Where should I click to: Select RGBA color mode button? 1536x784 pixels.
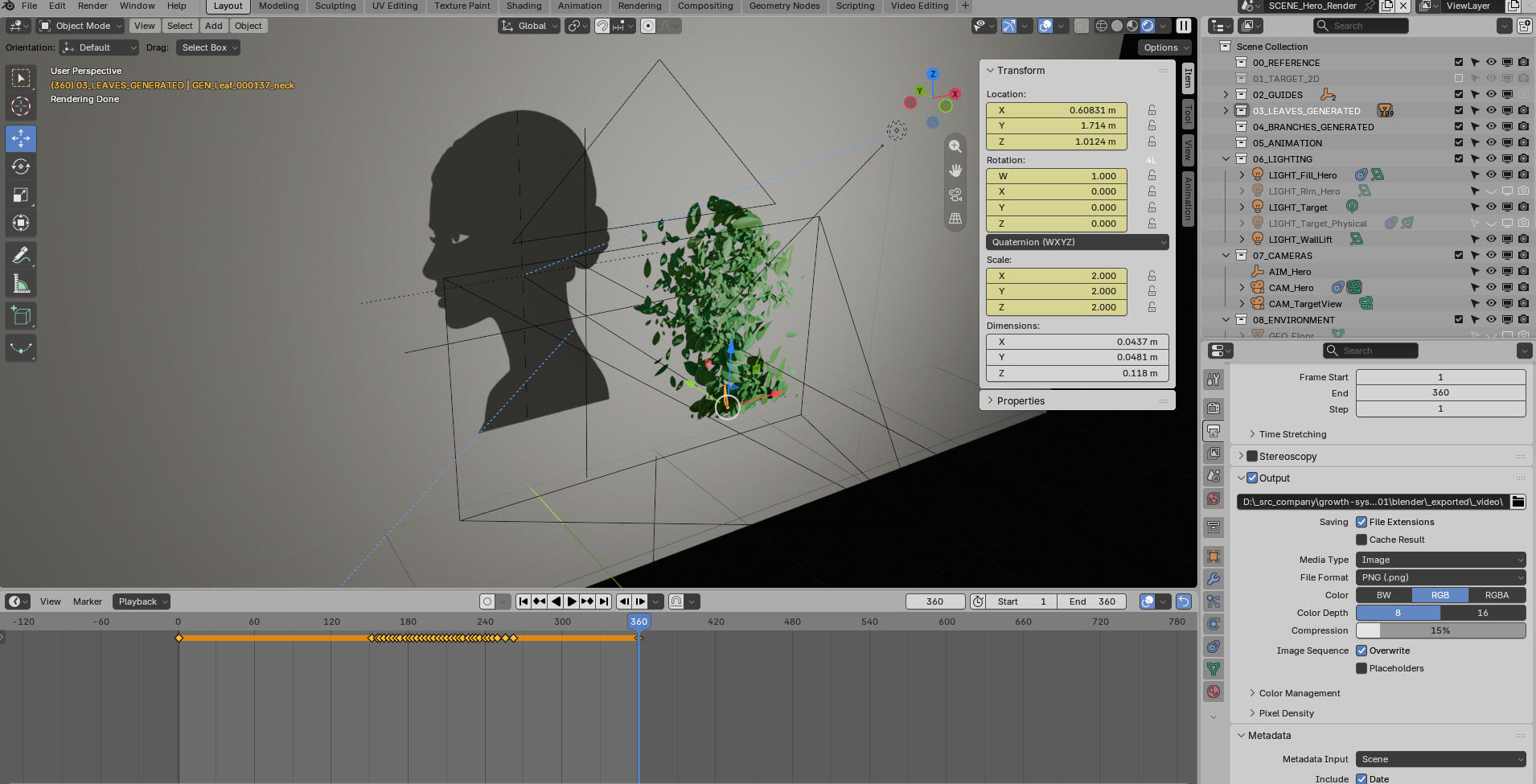(1497, 595)
